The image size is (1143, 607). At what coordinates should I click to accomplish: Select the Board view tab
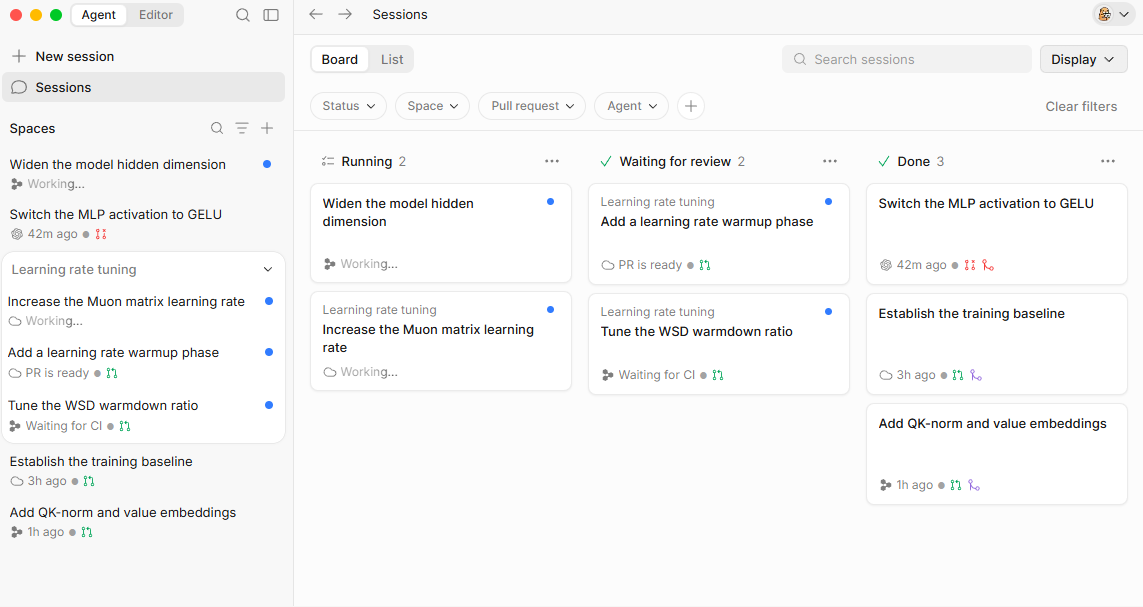tap(340, 60)
